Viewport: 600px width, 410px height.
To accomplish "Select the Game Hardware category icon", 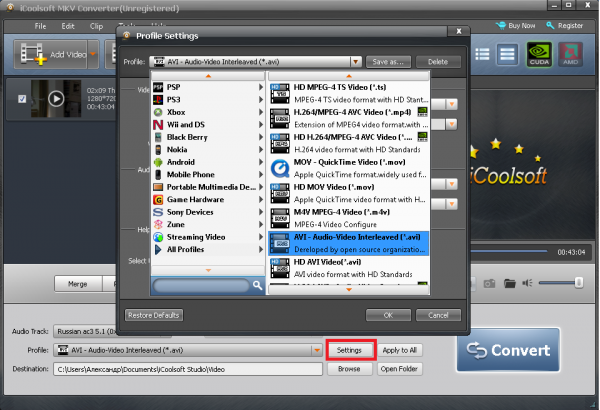I will click(x=158, y=199).
